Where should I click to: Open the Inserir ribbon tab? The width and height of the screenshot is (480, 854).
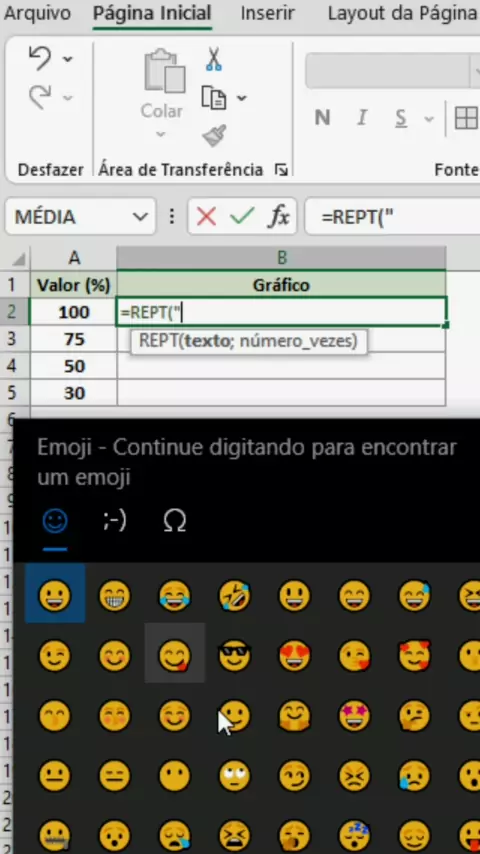(x=268, y=13)
